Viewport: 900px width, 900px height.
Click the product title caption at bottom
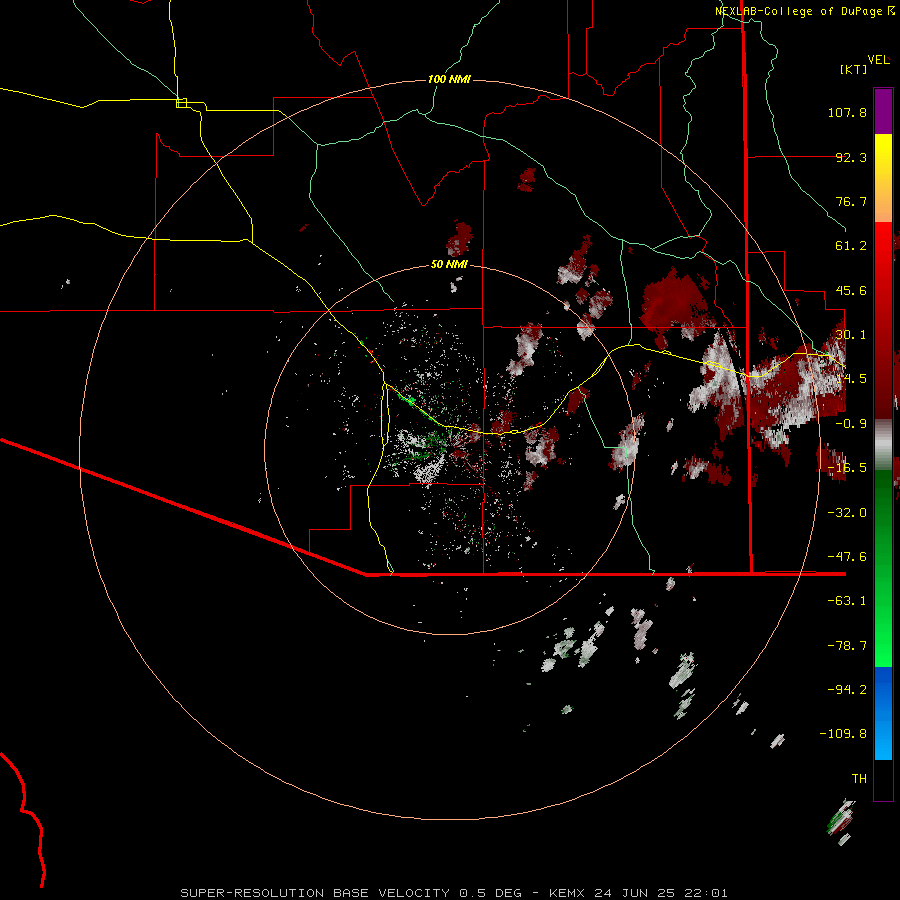point(454,893)
